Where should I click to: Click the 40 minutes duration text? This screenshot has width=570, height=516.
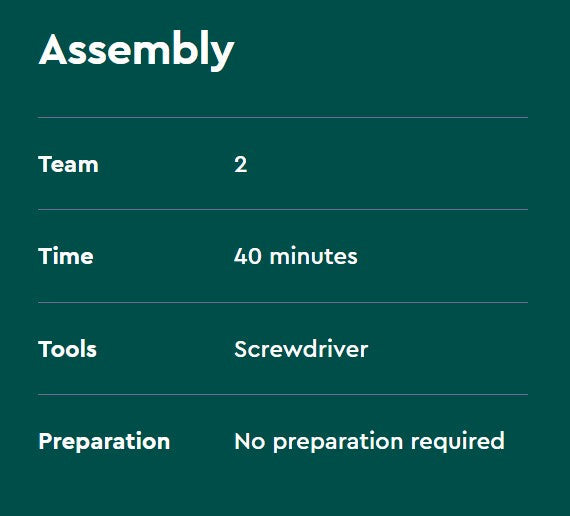(x=296, y=256)
